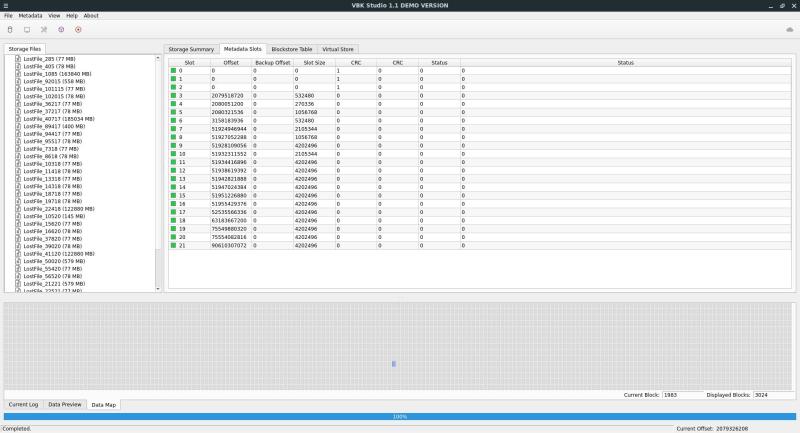This screenshot has width=800, height=433.
Task: Open the File menu
Action: (x=8, y=16)
